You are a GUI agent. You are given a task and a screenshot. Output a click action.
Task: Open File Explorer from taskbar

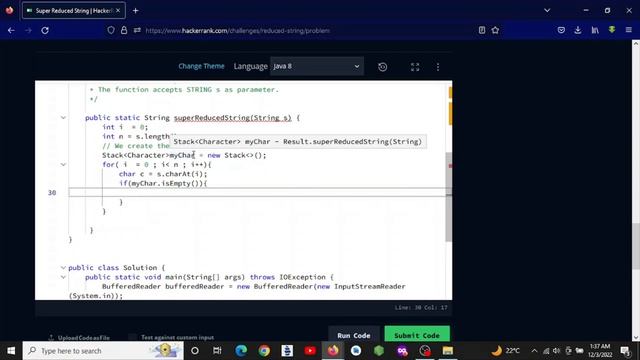tap(448, 351)
